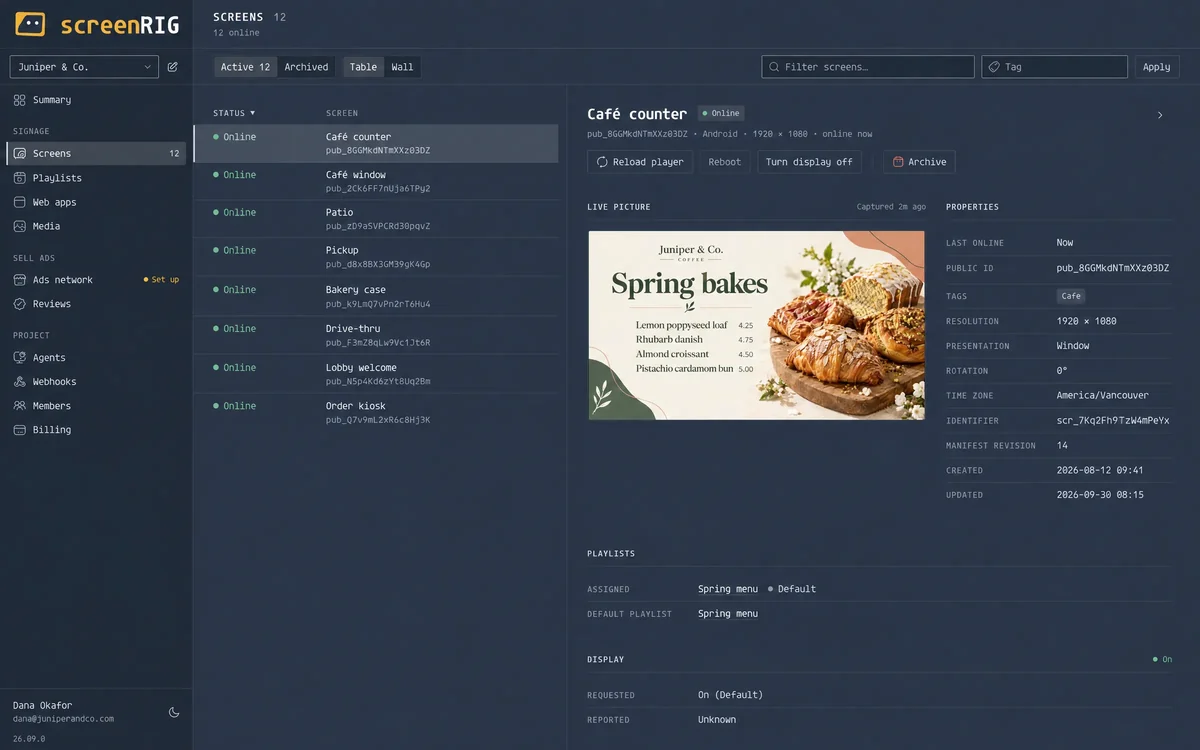Viewport: 1200px width, 750px height.
Task: Open Members in the sidebar
Action: click(96, 406)
